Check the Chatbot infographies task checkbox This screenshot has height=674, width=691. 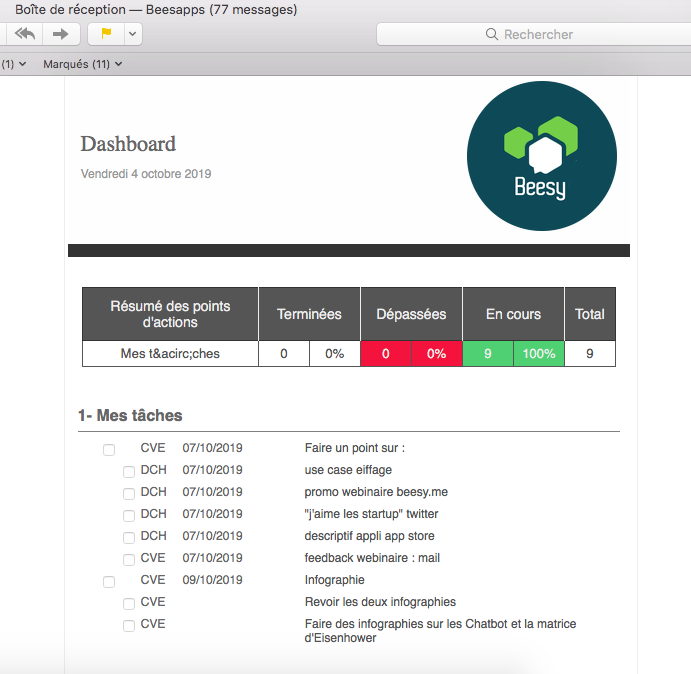pyautogui.click(x=129, y=626)
